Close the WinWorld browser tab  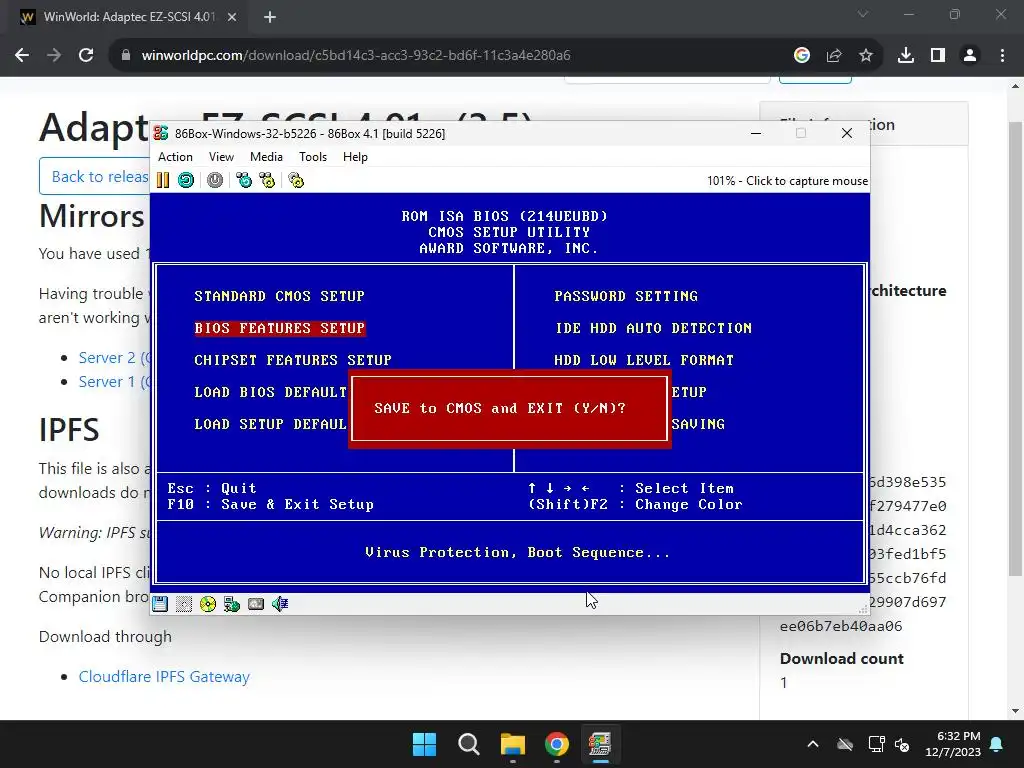[232, 17]
